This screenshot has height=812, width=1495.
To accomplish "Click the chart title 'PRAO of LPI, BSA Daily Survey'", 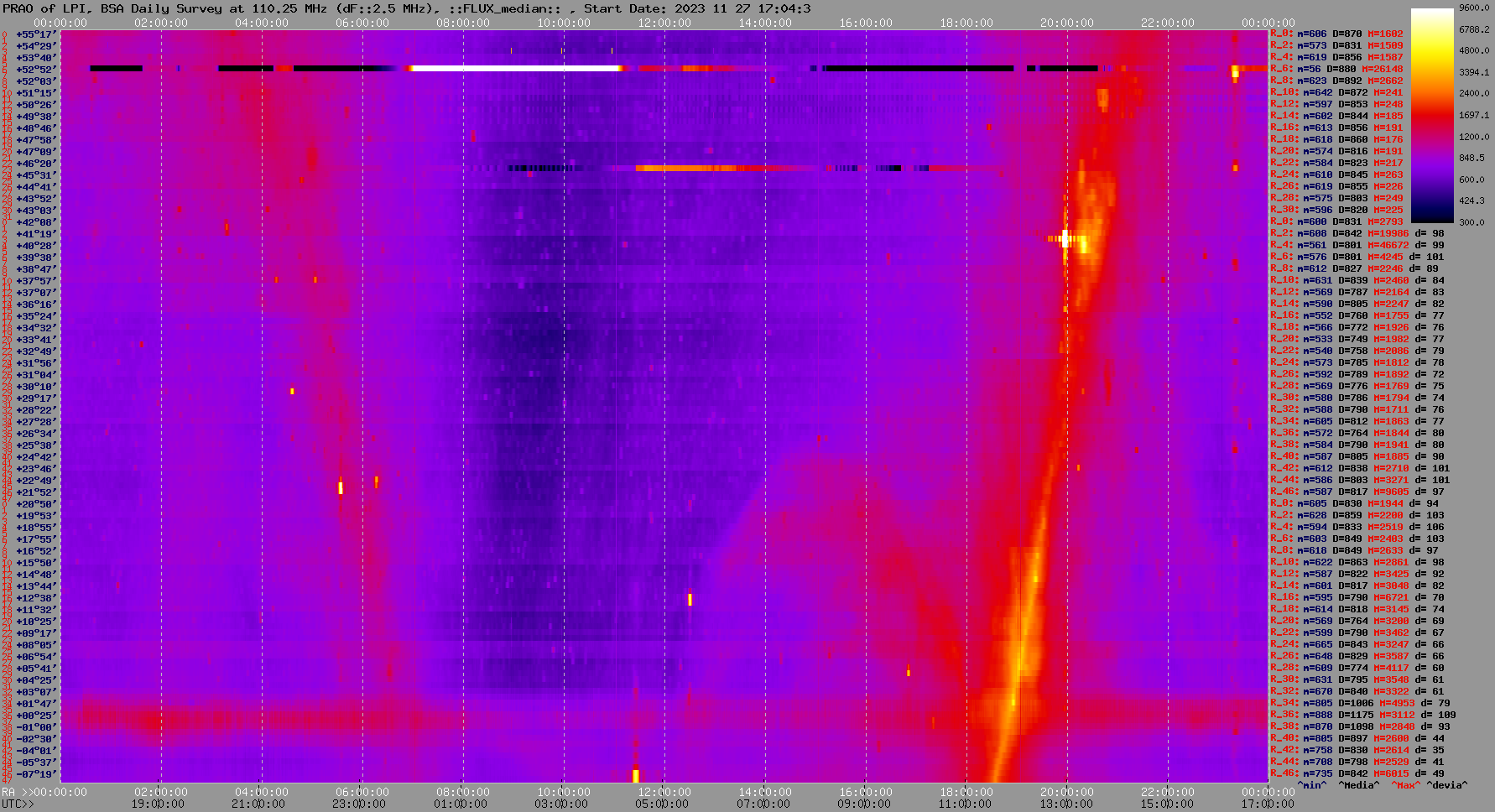I will pos(113,8).
